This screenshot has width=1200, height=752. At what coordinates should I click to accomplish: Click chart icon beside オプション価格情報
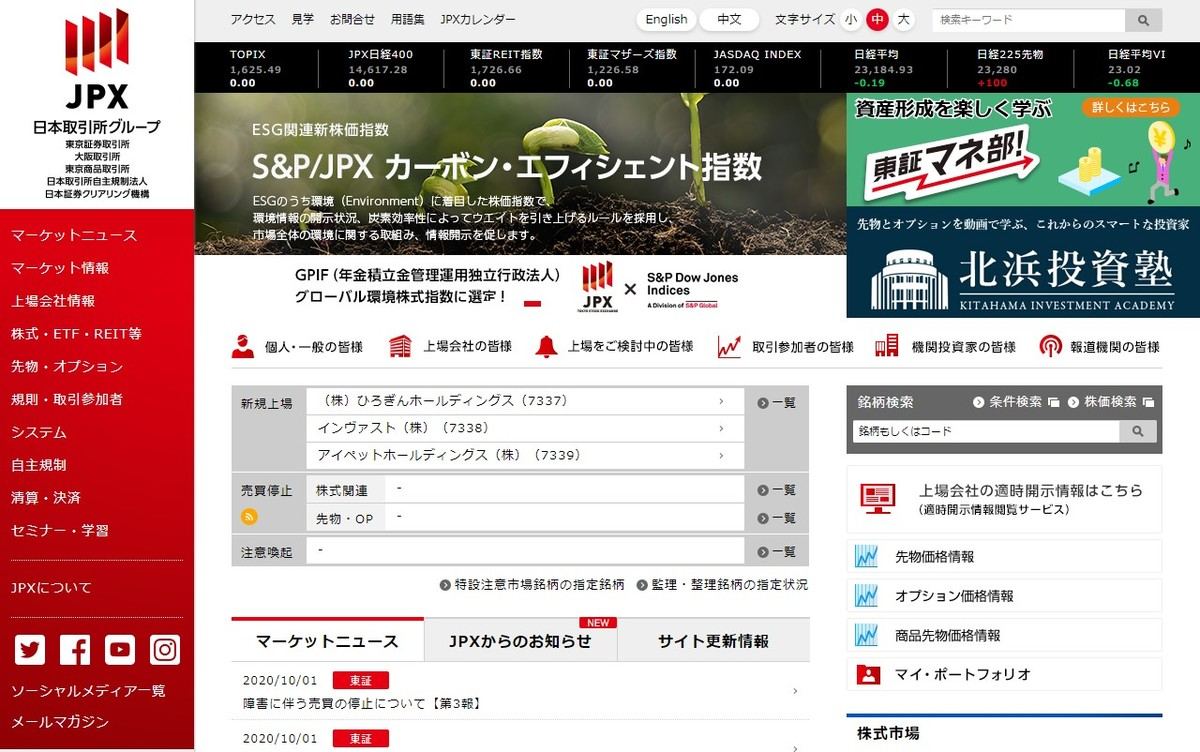[866, 596]
